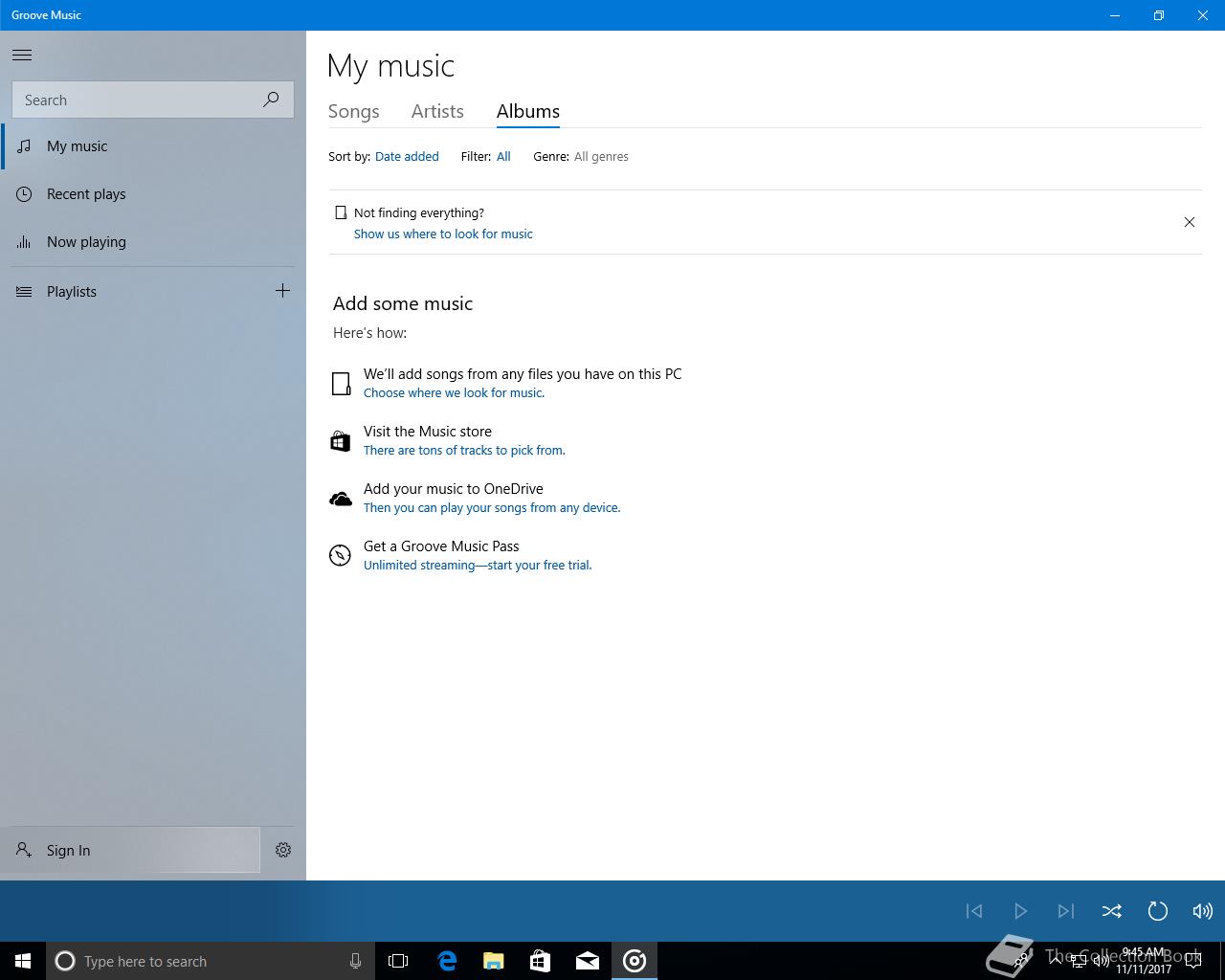
Task: Click Sign In button
Action: [130, 850]
